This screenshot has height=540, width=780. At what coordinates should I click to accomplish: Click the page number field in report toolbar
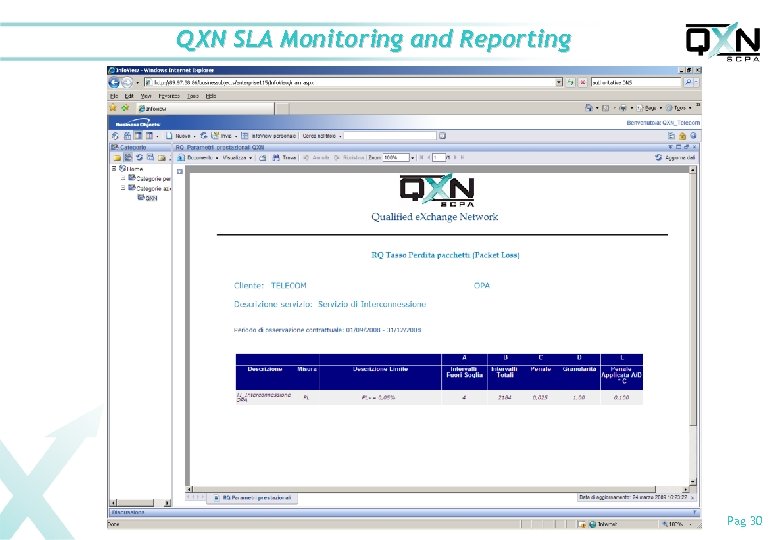[x=438, y=158]
